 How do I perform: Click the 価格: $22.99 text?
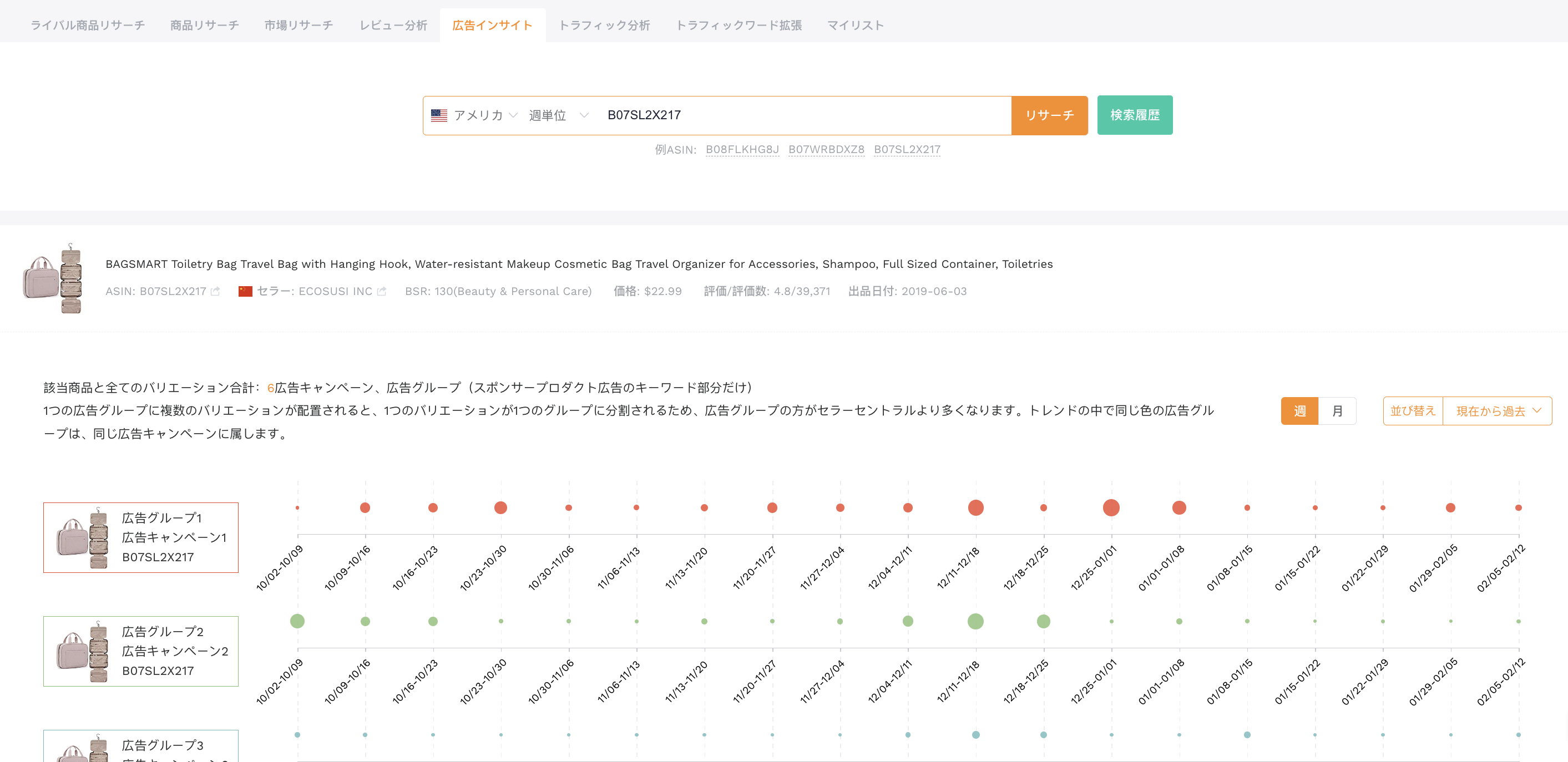[647, 292]
